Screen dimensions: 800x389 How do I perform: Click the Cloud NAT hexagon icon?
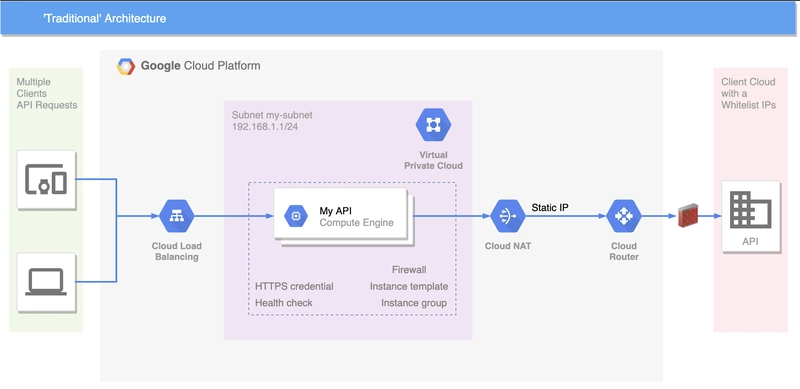coord(508,216)
